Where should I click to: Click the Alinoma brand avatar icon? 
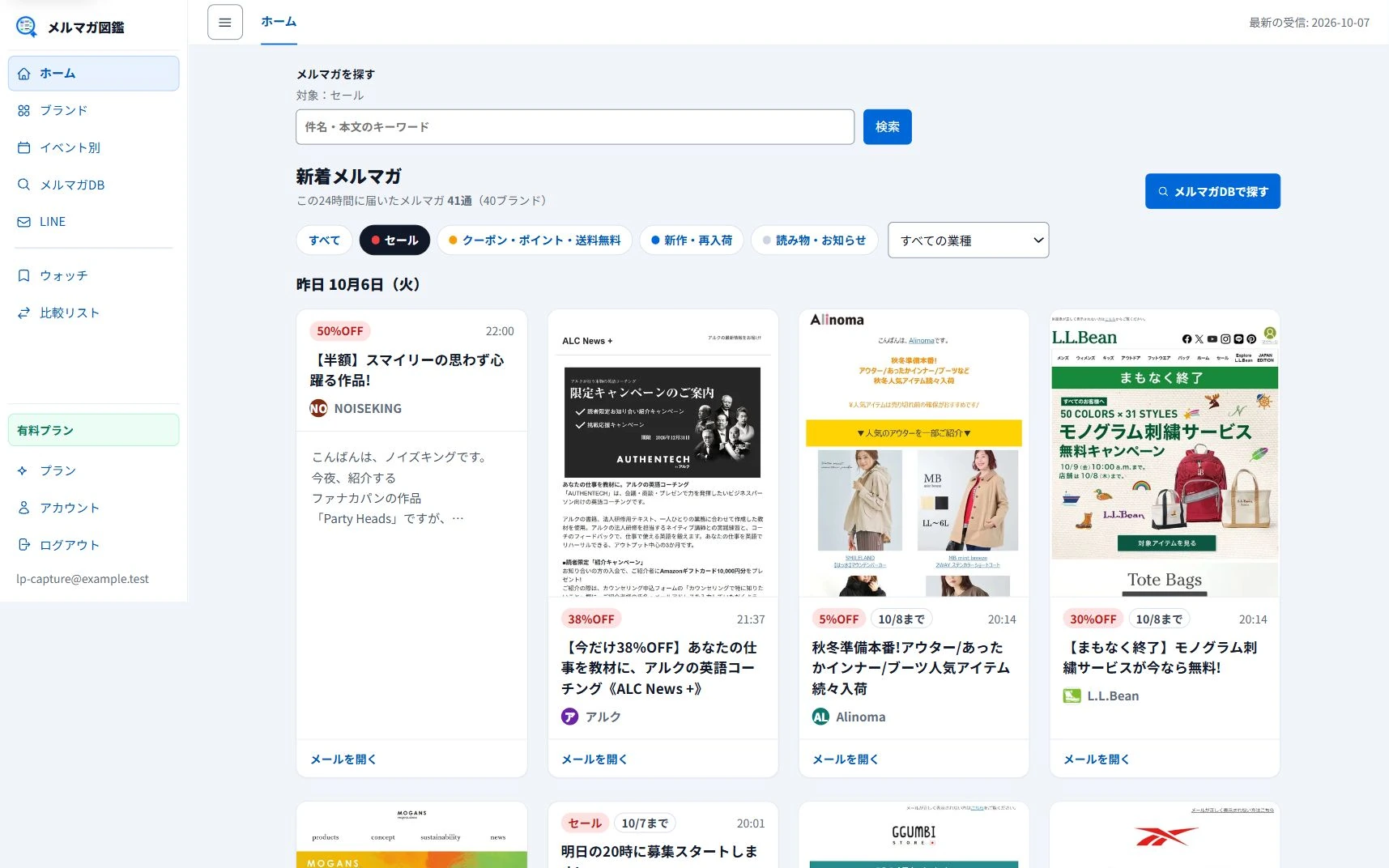pyautogui.click(x=820, y=717)
